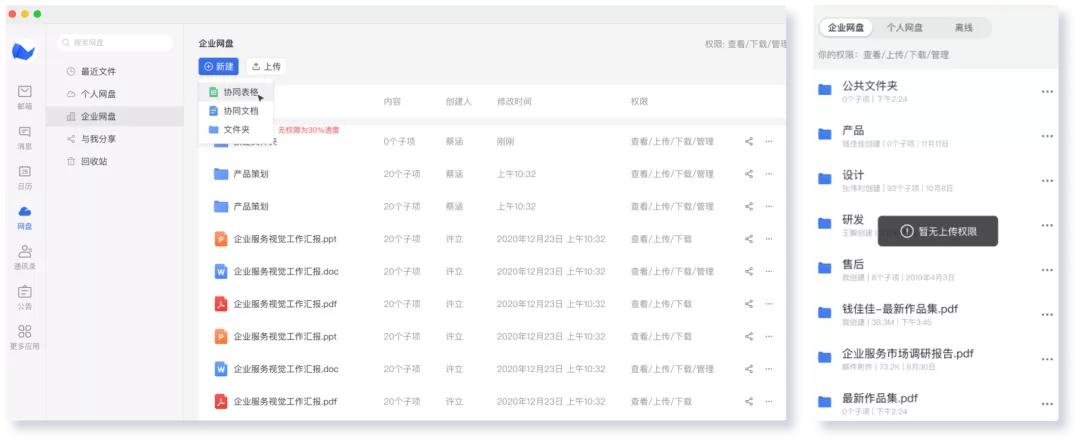Click the 上传 upload button
Viewport: 1080px width, 443px height.
point(266,66)
